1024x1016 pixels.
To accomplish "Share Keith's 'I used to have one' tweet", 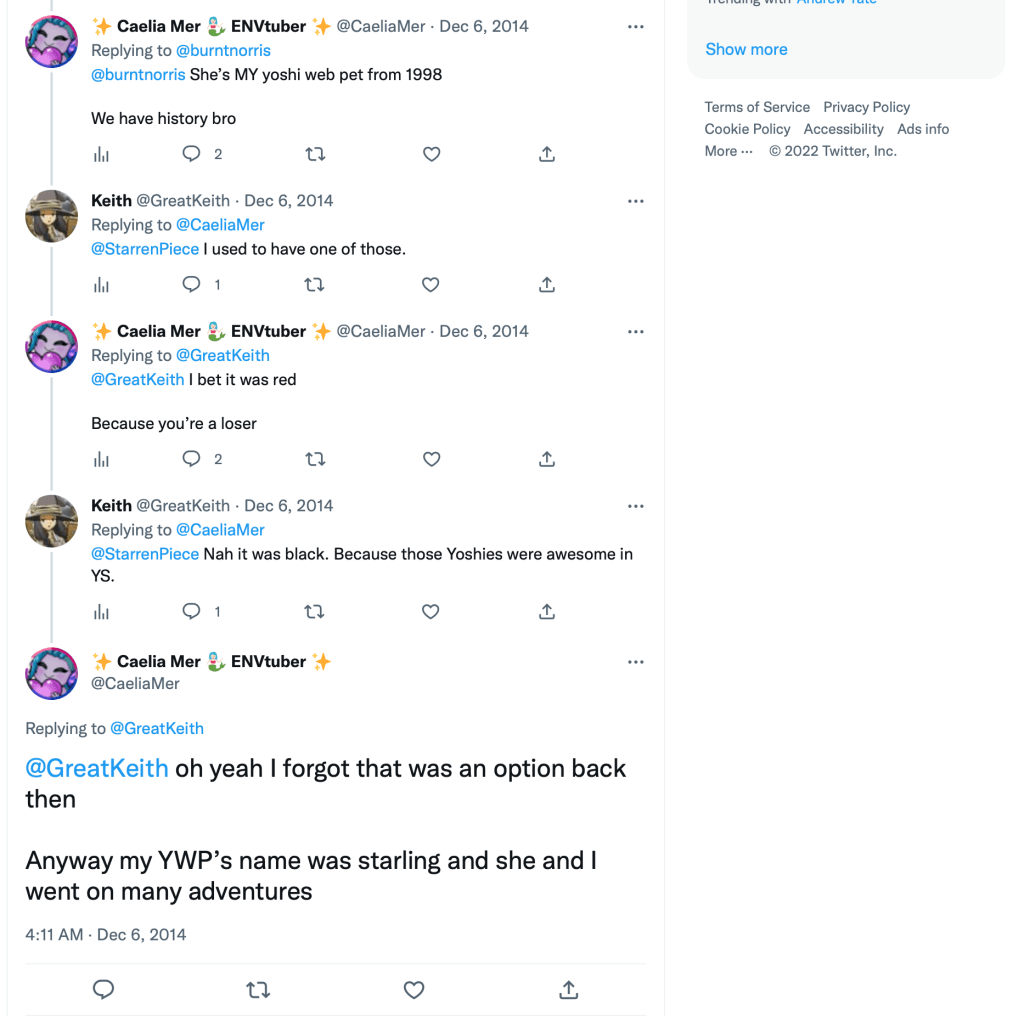I will 547,285.
